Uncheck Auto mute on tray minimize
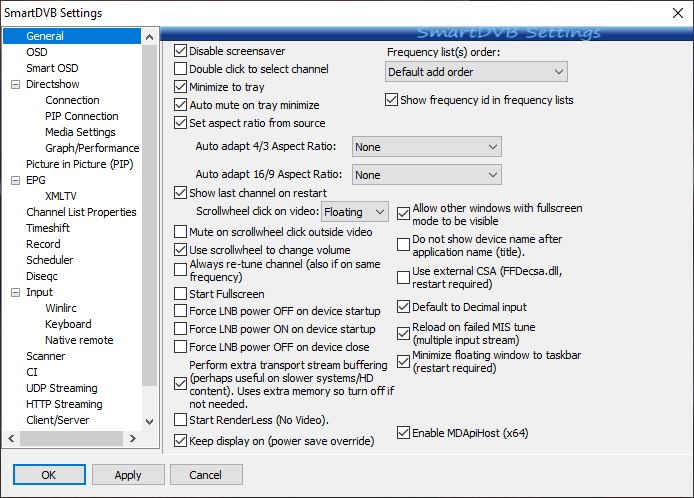694x498 pixels. coord(180,105)
